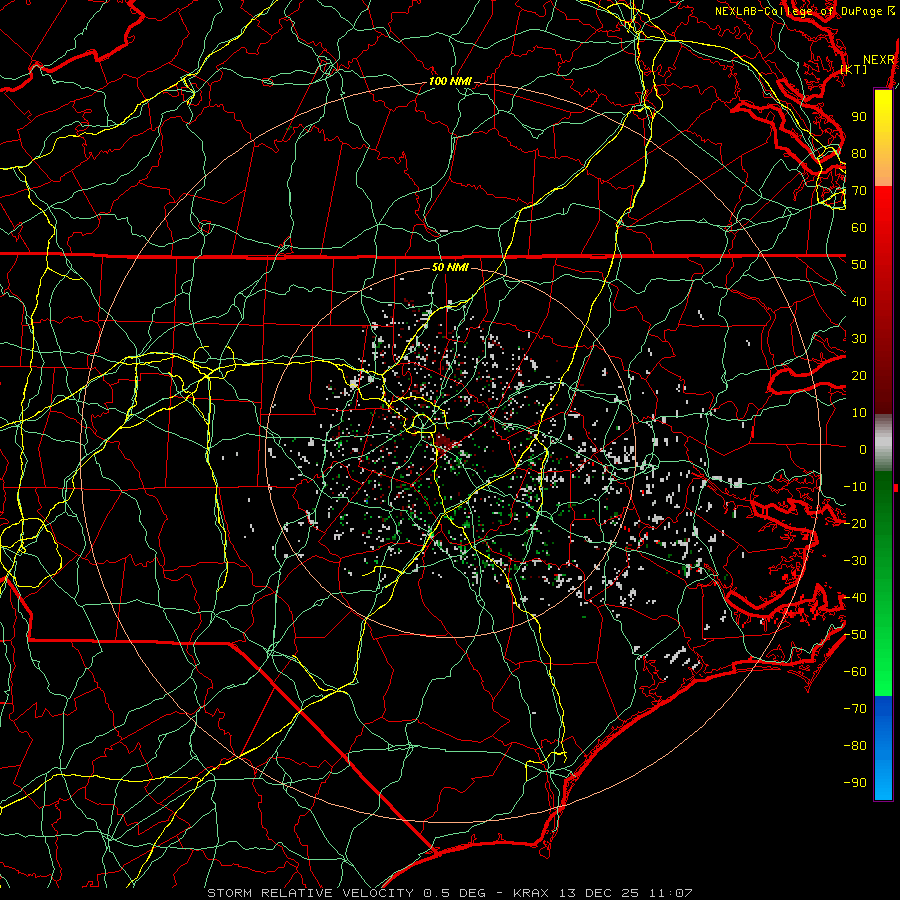The height and width of the screenshot is (900, 900).
Task: Click the gray zero-velocity segment of the color bar
Action: pos(883,442)
